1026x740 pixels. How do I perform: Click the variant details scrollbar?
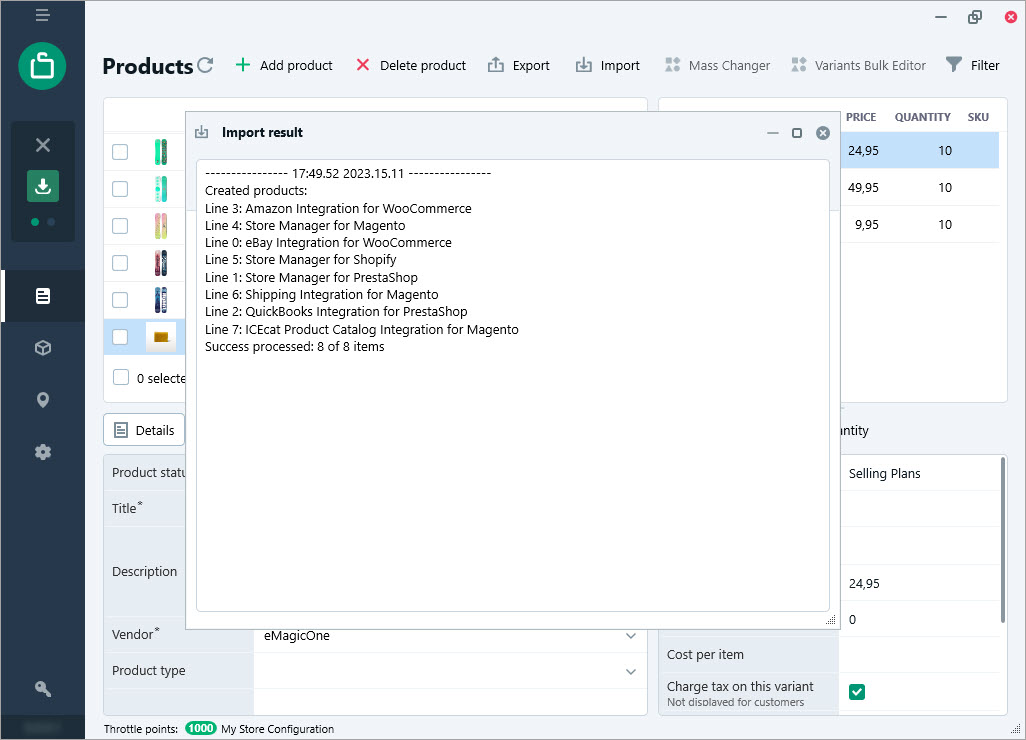(1002, 540)
